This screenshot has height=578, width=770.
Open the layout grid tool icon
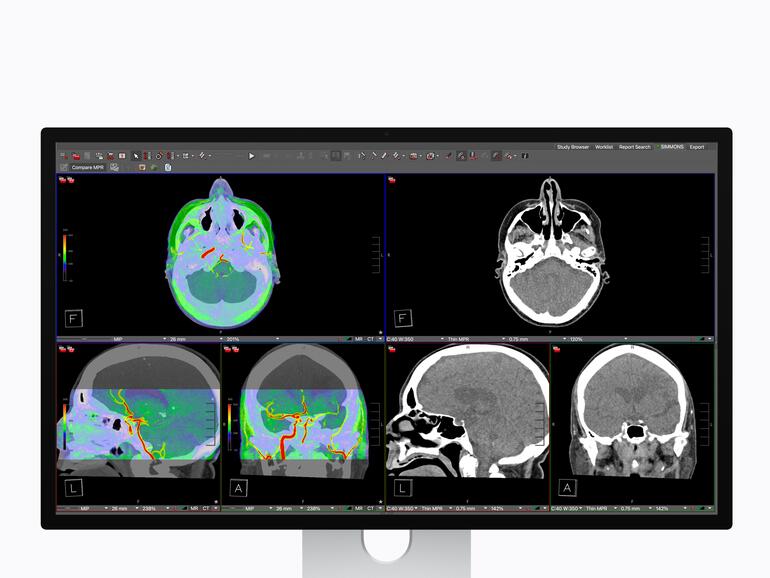coord(186,156)
